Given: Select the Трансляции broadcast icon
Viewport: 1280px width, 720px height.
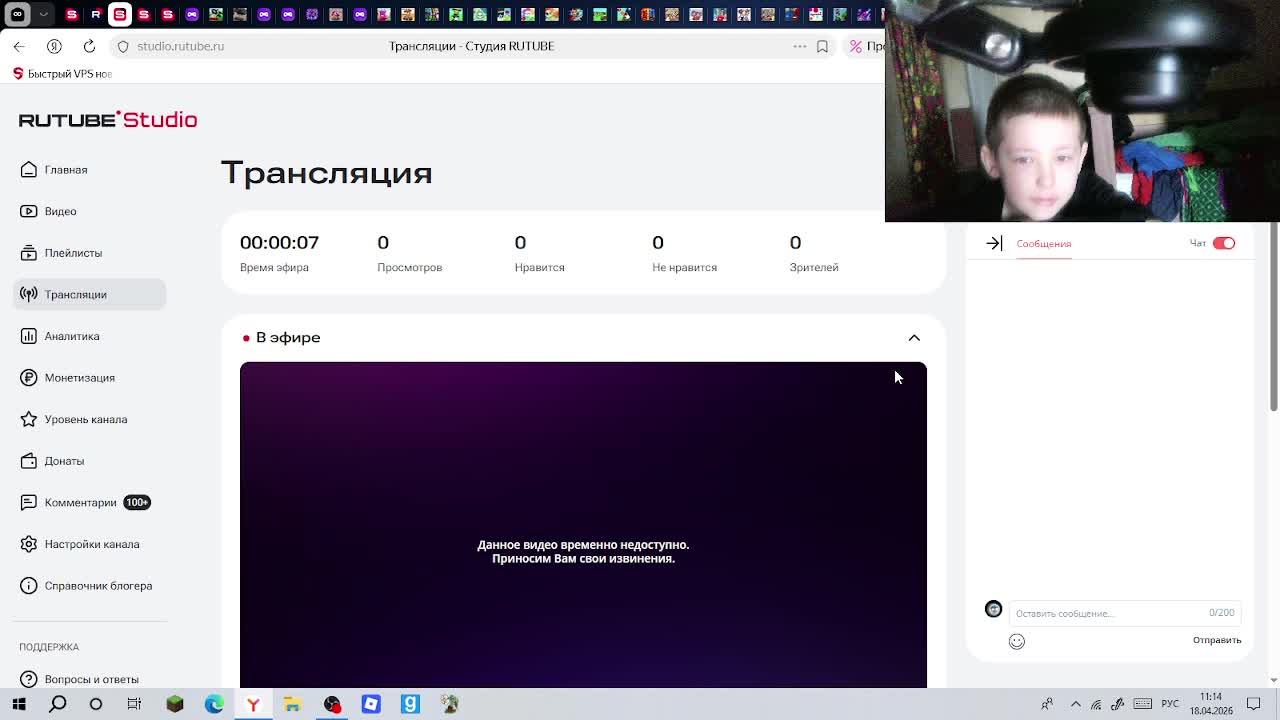Looking at the screenshot, I should pos(29,294).
